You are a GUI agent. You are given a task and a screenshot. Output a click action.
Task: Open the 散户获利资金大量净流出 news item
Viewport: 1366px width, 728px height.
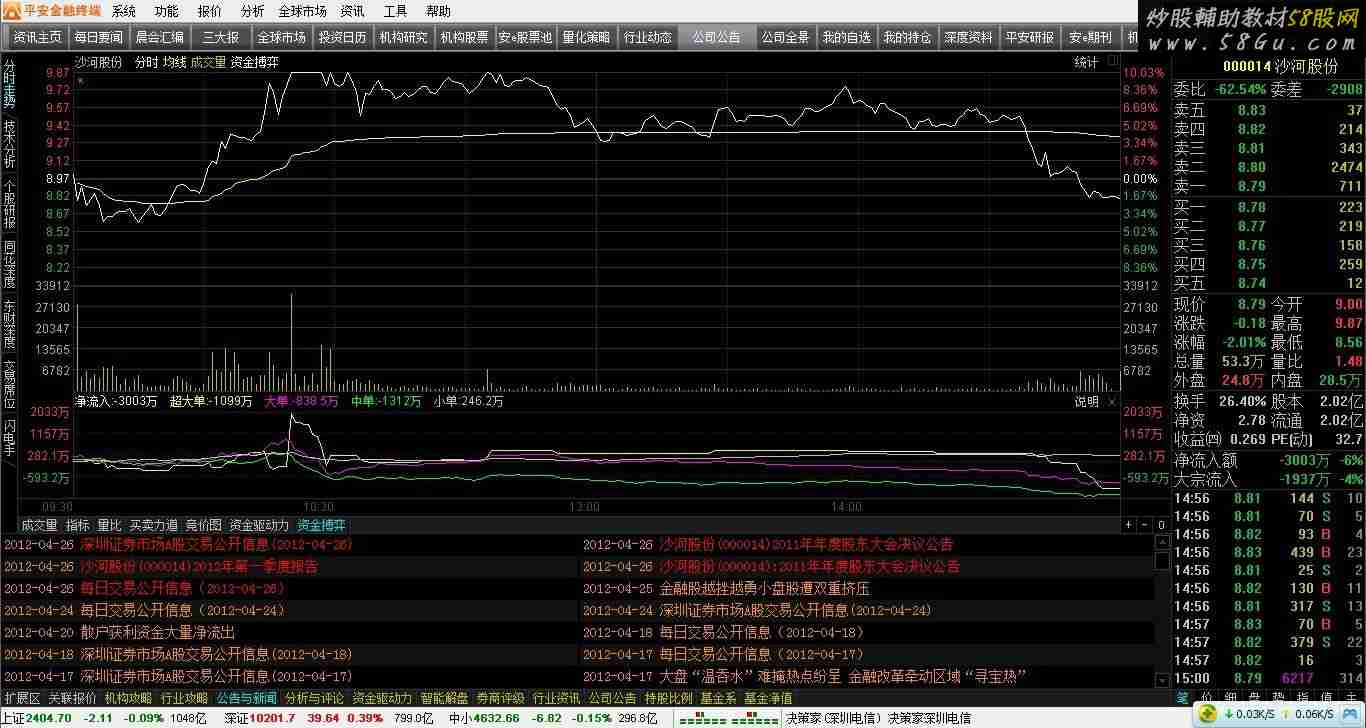tap(158, 632)
